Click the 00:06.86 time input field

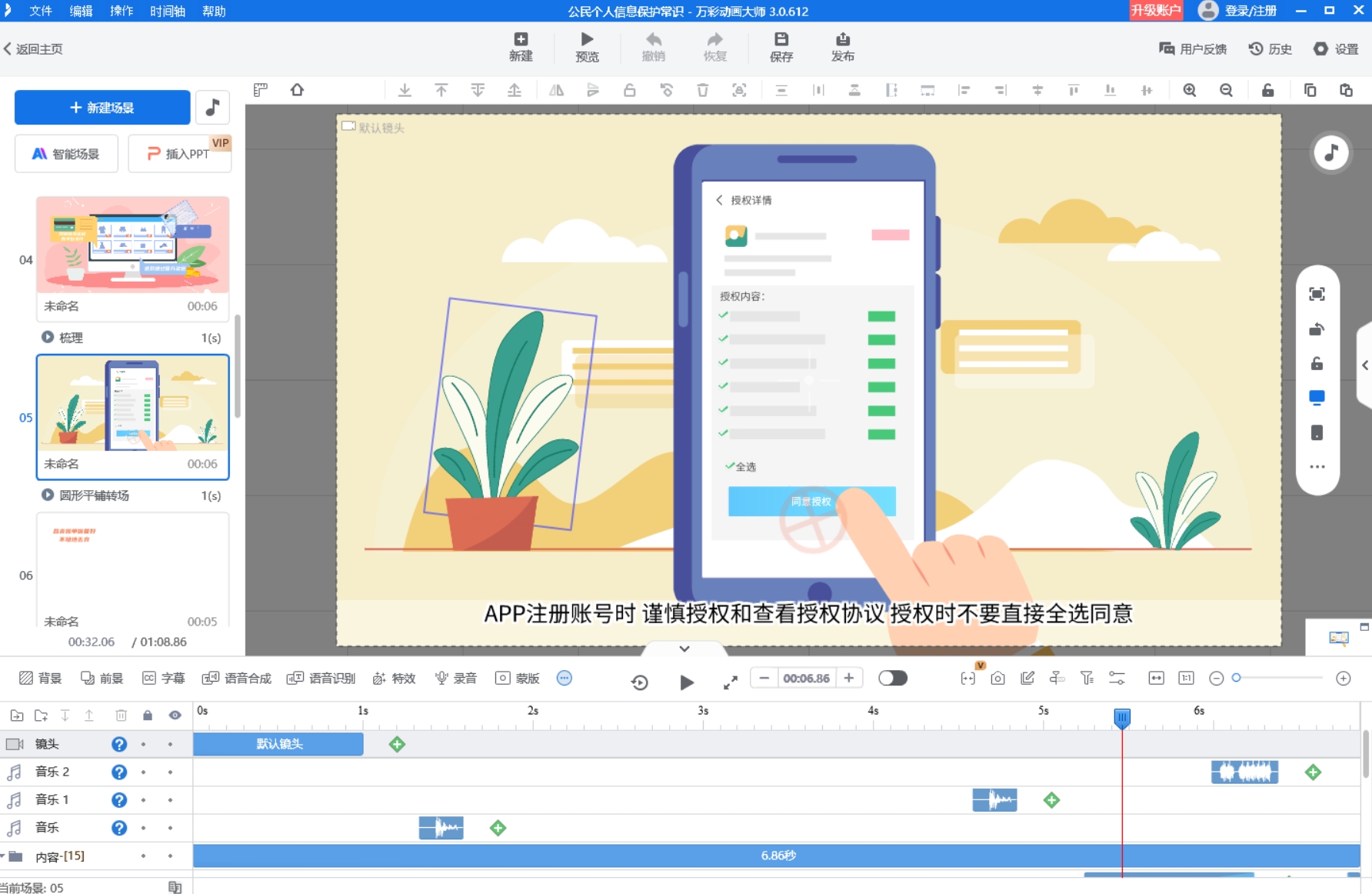click(x=806, y=678)
